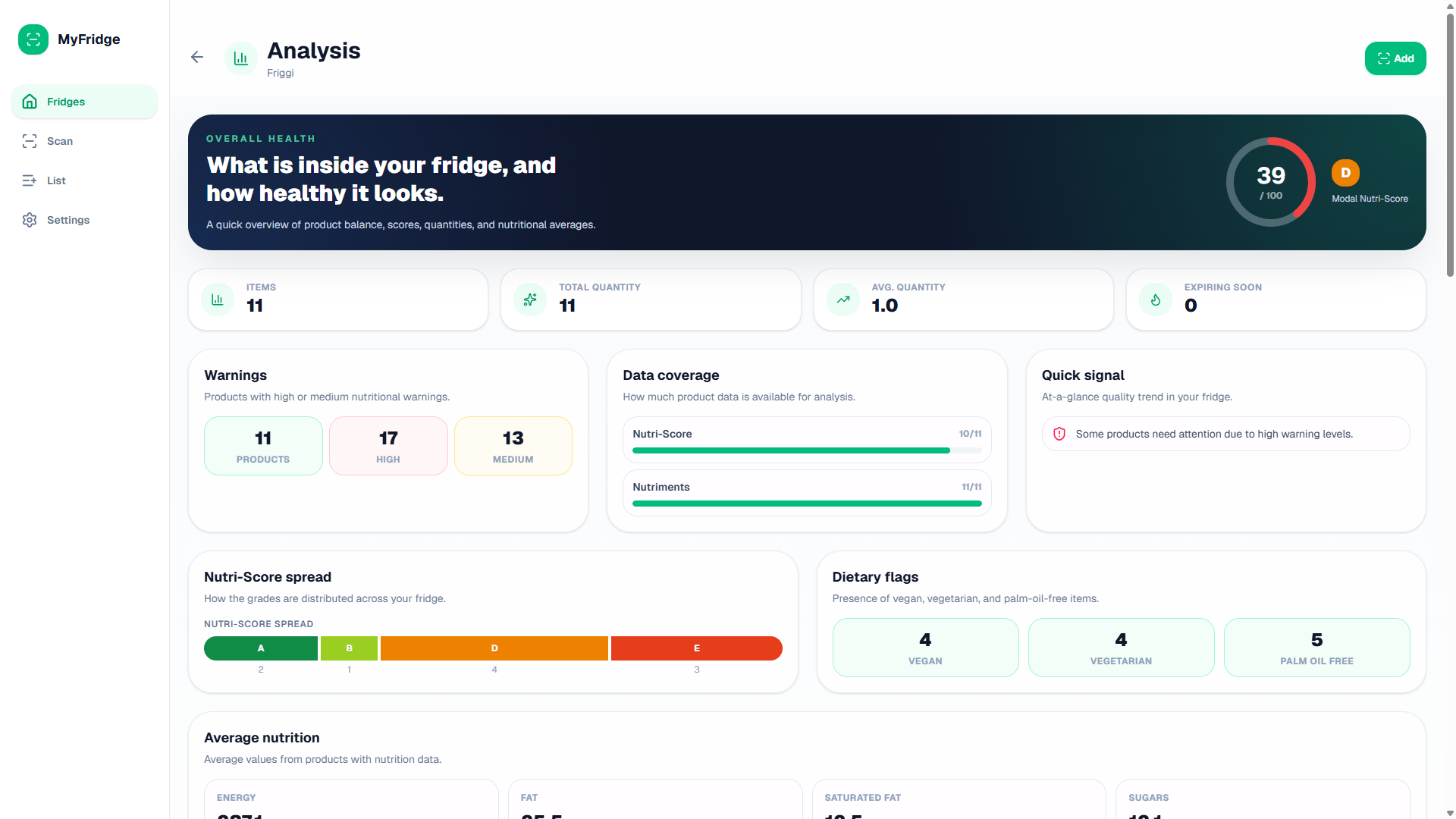Click the Friggi fridge name subtitle
Viewport: 1456px width, 819px height.
point(281,73)
